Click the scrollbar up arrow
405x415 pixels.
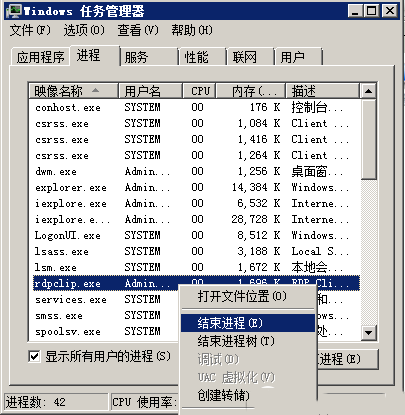tap(368, 91)
